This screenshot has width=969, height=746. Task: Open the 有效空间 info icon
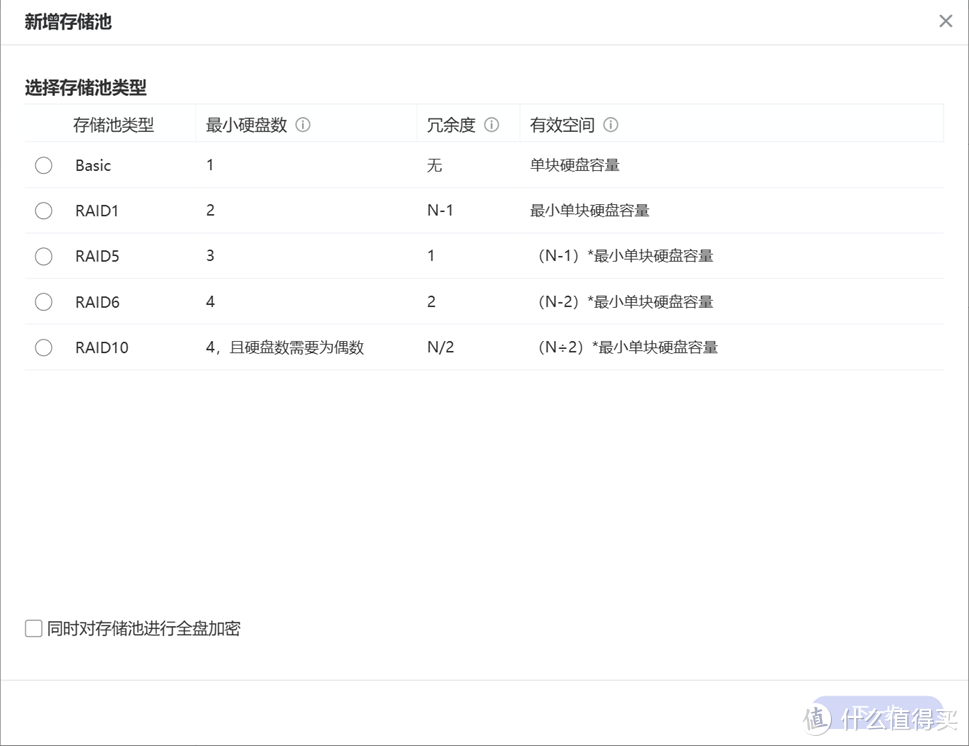coord(610,125)
